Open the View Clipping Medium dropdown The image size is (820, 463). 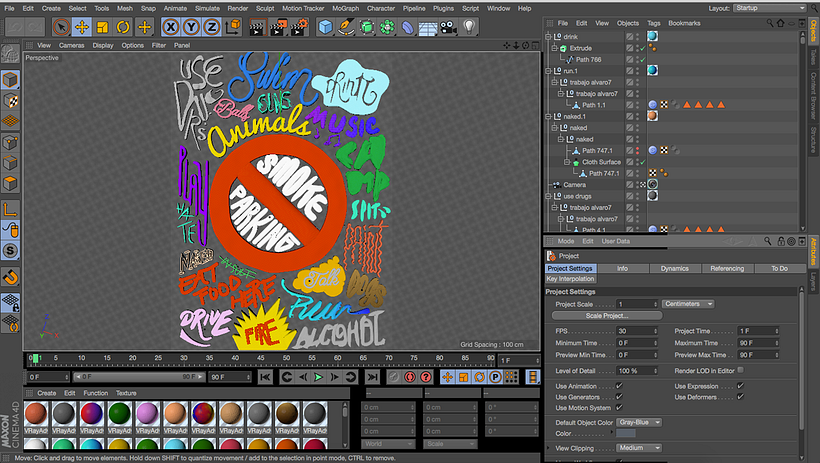639,448
